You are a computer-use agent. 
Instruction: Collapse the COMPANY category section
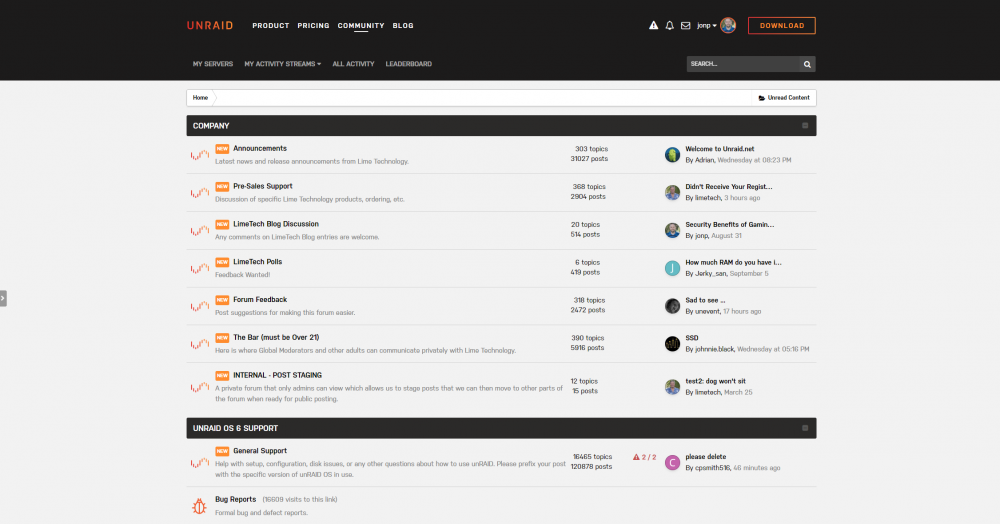(805, 126)
